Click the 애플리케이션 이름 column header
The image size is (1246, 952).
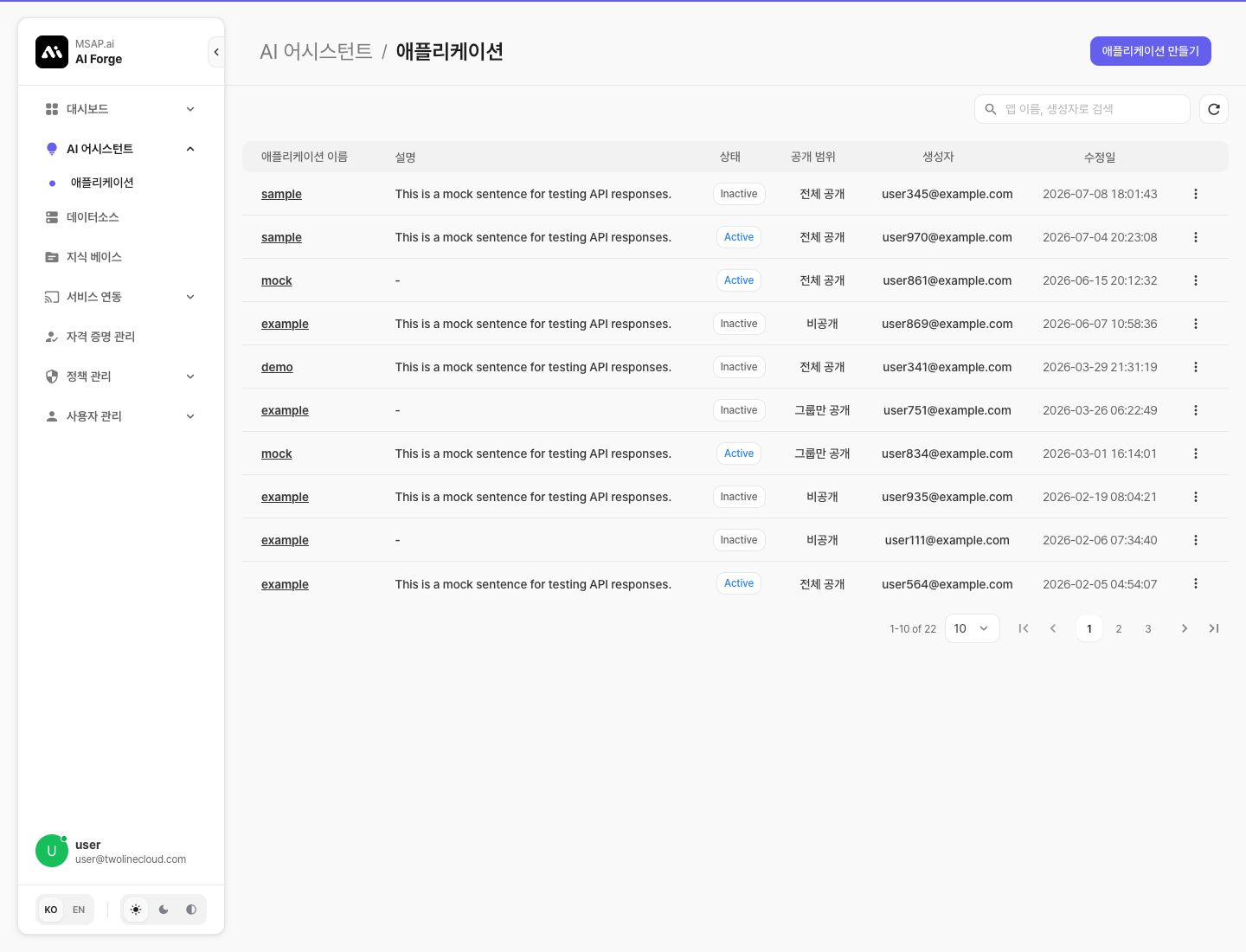click(305, 157)
